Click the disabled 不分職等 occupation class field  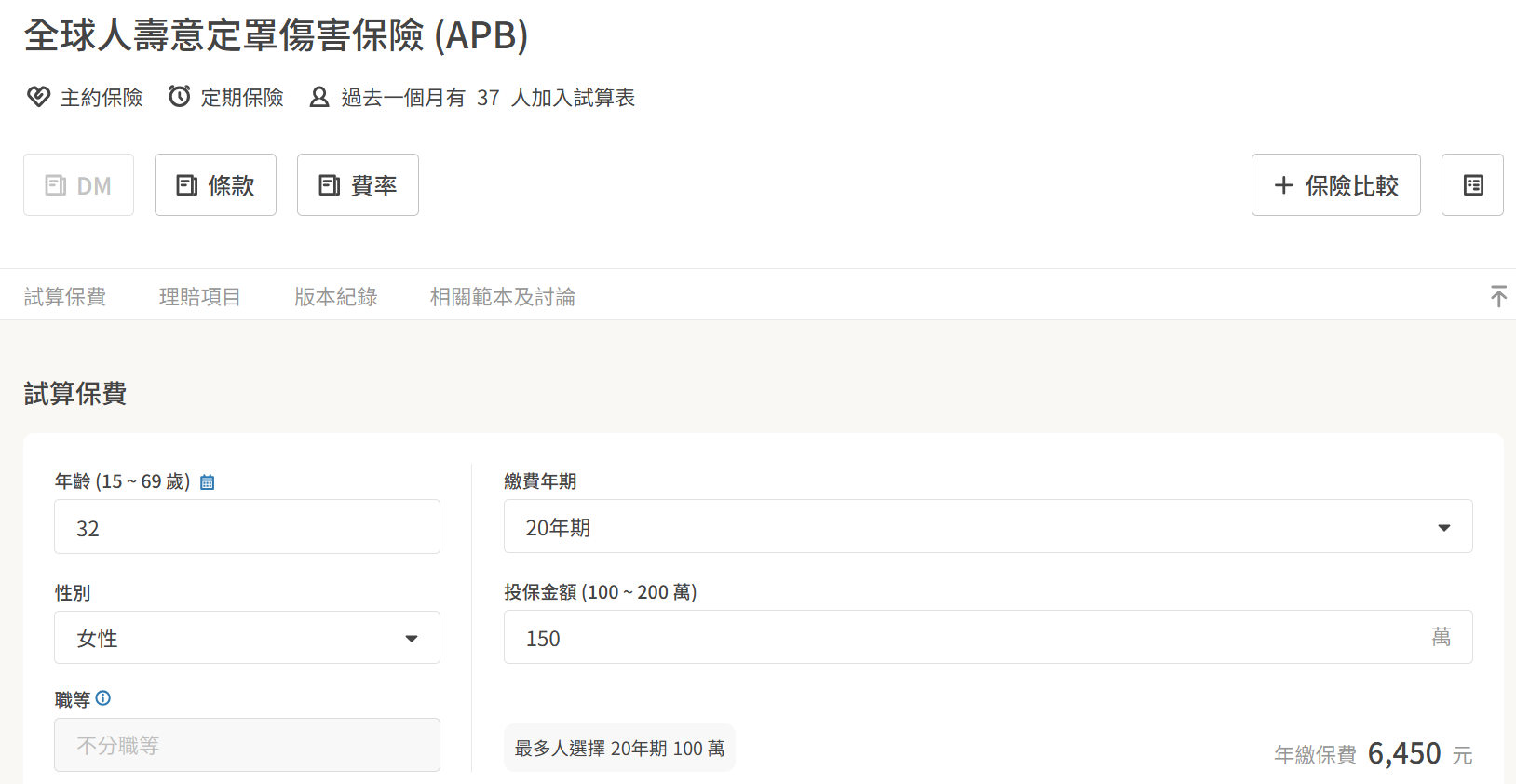pyautogui.click(x=247, y=745)
